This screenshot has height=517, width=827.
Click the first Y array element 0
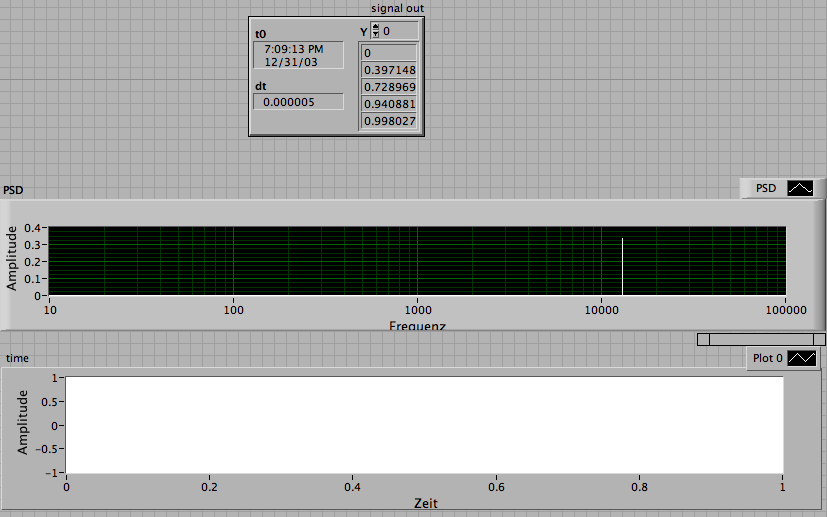[x=389, y=53]
